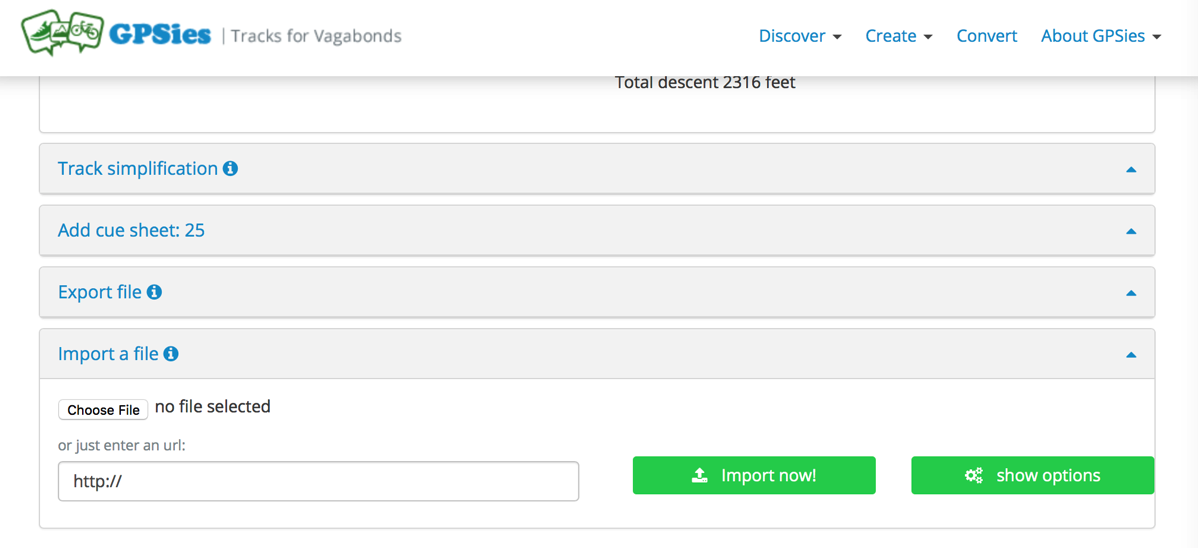Expand Export file panel arrow
Image resolution: width=1198 pixels, height=548 pixels.
[x=1132, y=293]
